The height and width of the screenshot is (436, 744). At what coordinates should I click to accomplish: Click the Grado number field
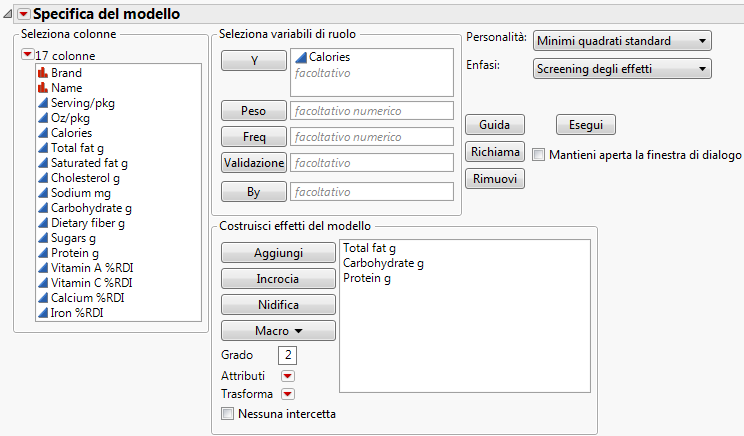click(x=288, y=355)
